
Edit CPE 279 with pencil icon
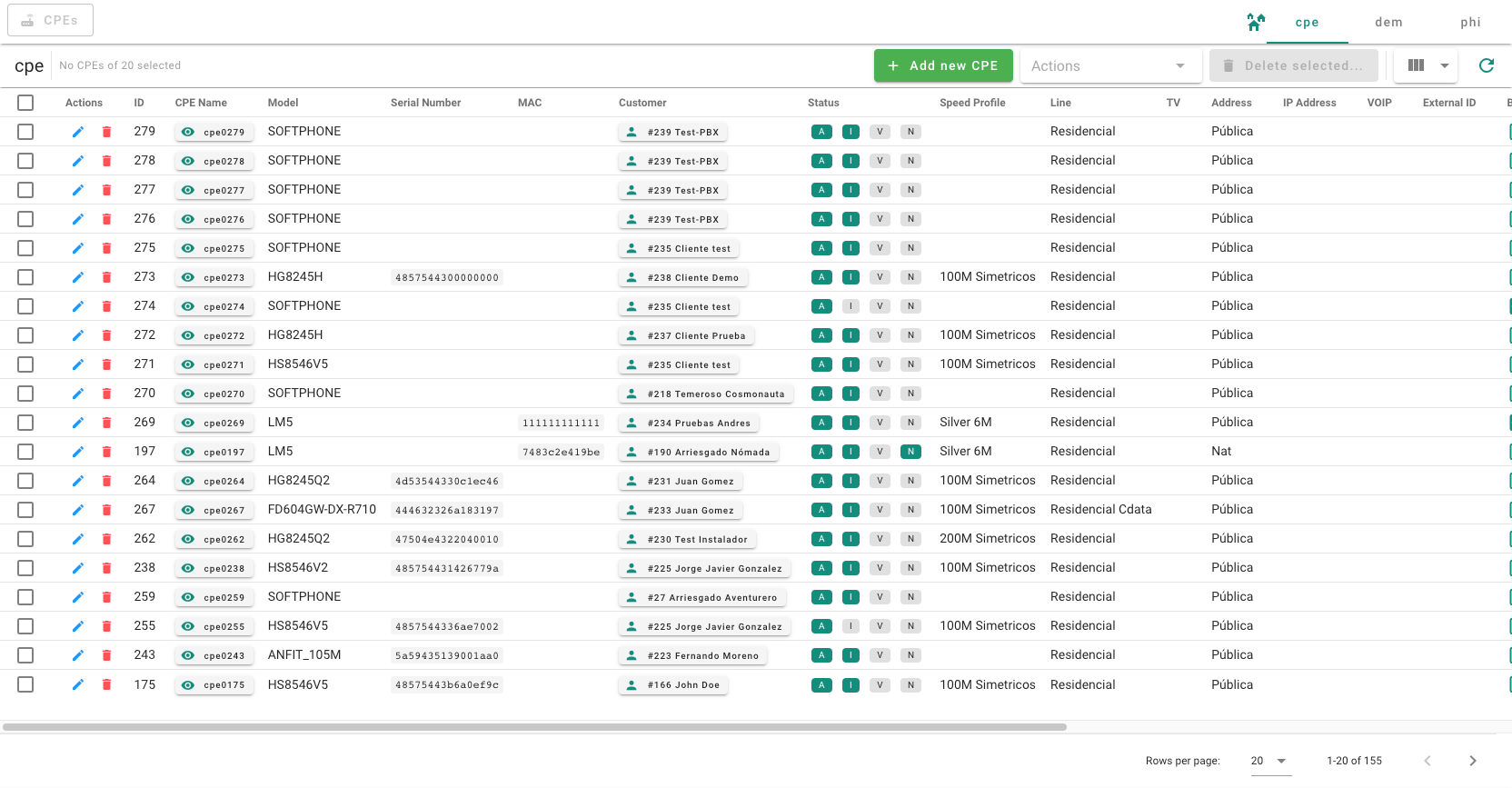pyautogui.click(x=78, y=132)
